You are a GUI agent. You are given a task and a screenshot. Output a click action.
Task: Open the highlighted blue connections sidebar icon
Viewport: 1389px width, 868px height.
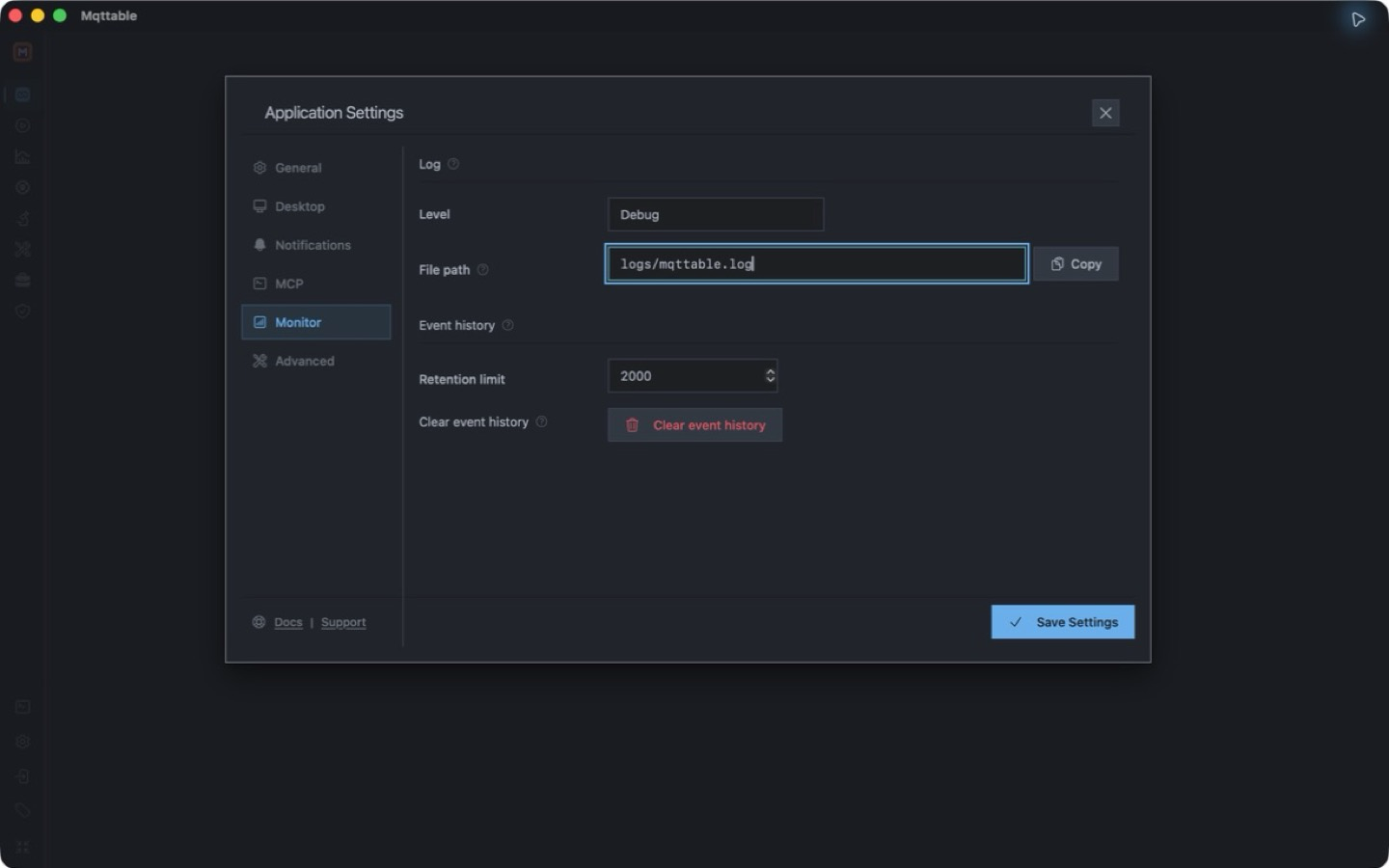(22, 95)
